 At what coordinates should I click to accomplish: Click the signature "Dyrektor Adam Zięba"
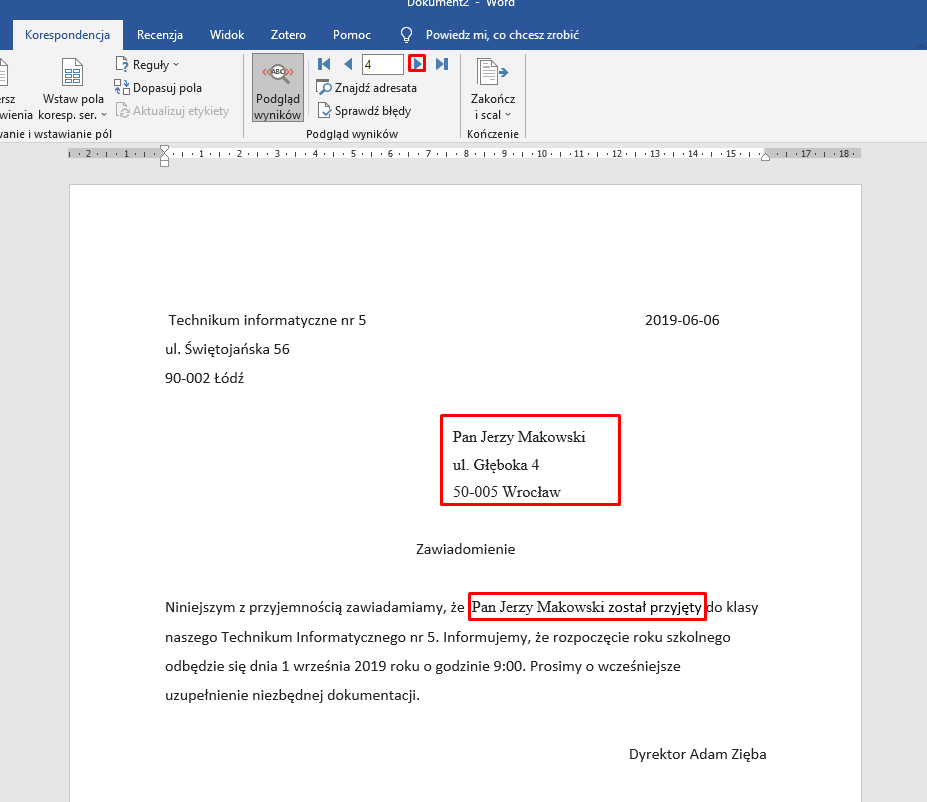(698, 754)
